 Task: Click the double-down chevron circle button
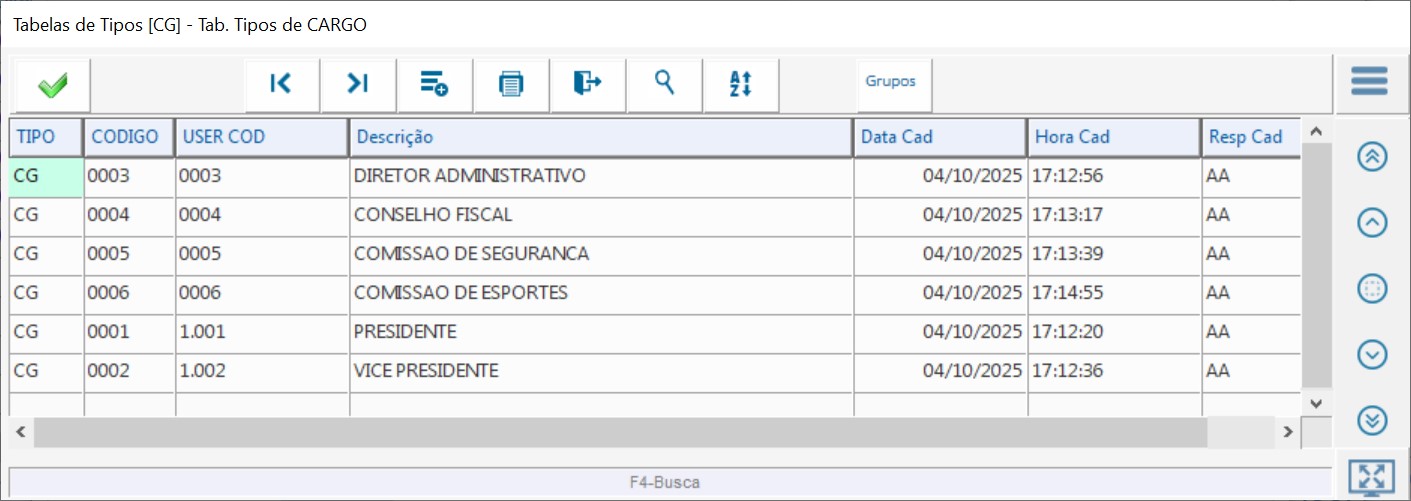click(1372, 421)
